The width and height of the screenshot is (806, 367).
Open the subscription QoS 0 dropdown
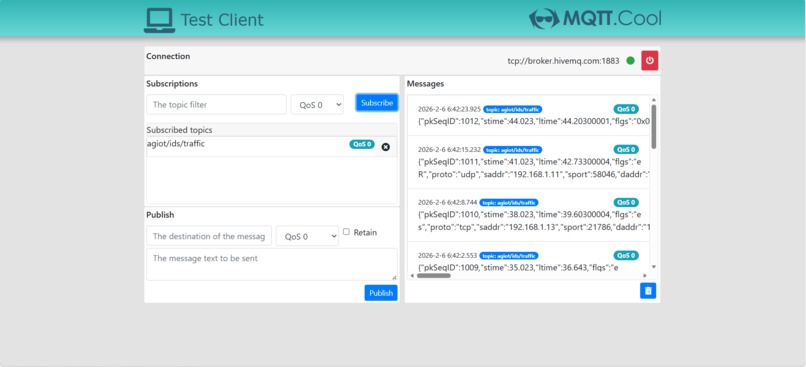(317, 104)
